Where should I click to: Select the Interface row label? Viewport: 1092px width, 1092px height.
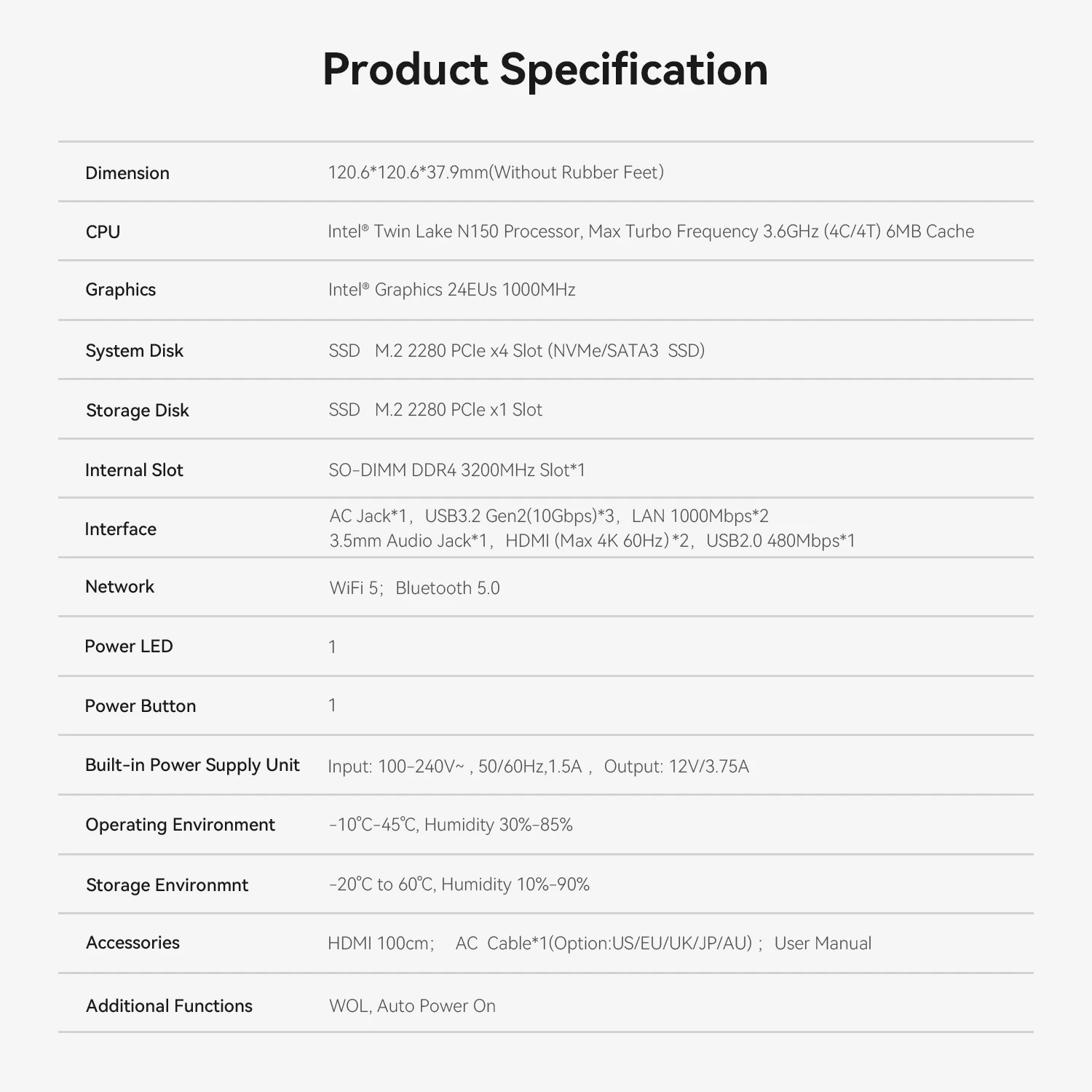[121, 529]
